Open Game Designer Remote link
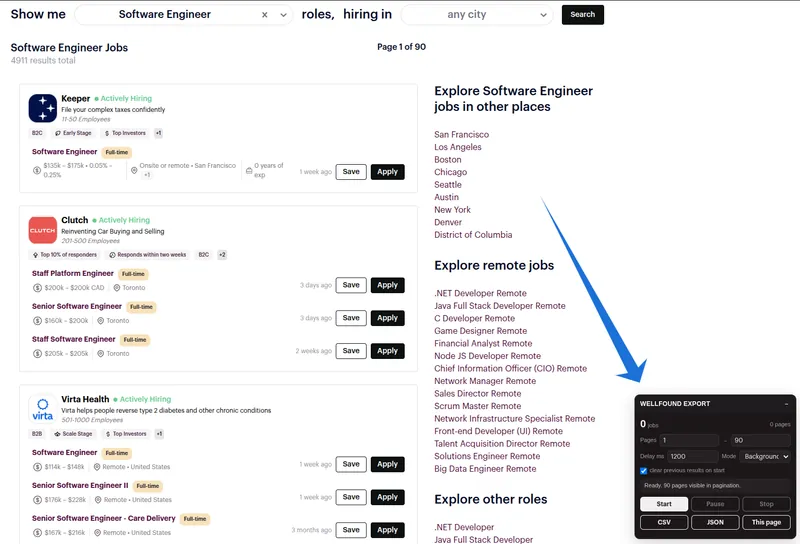Screen dimensions: 800x544 click(x=481, y=331)
